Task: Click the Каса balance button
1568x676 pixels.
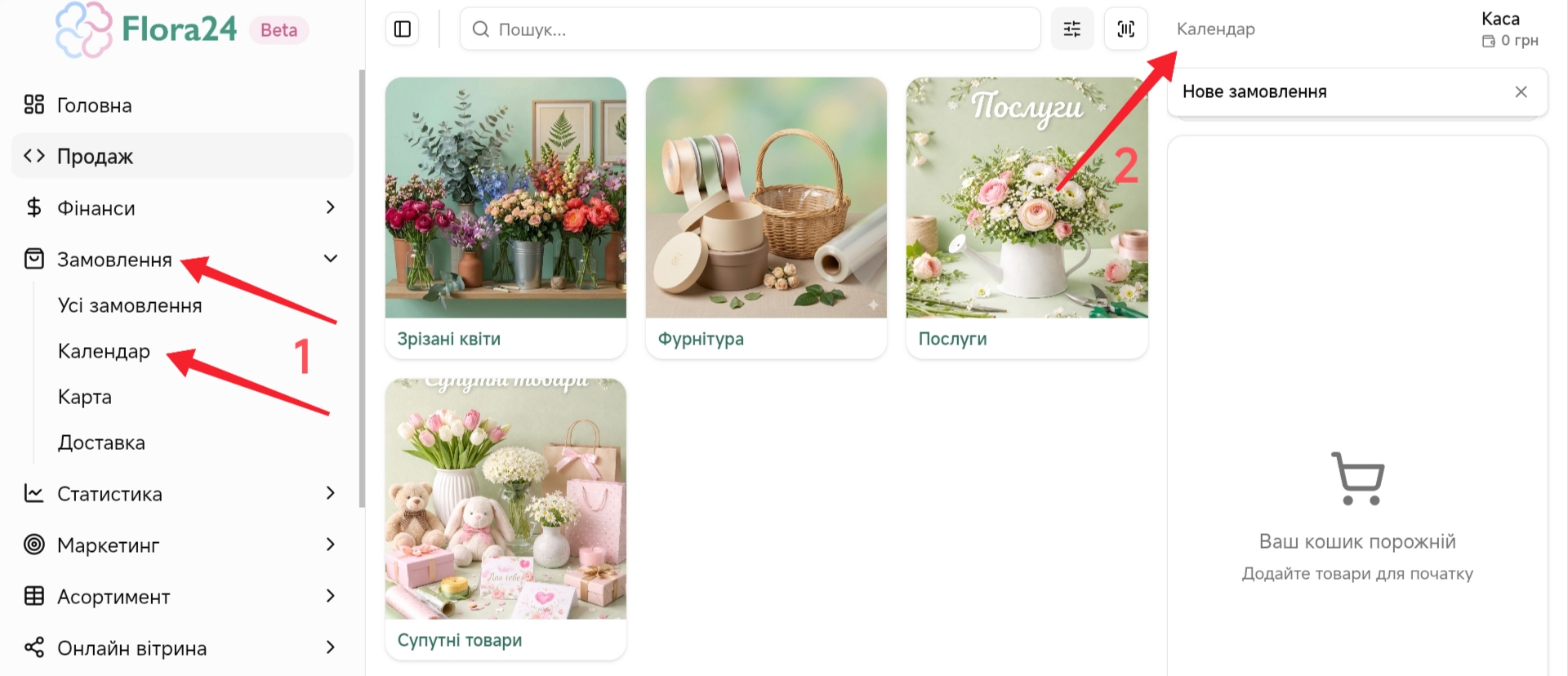Action: [x=1509, y=29]
